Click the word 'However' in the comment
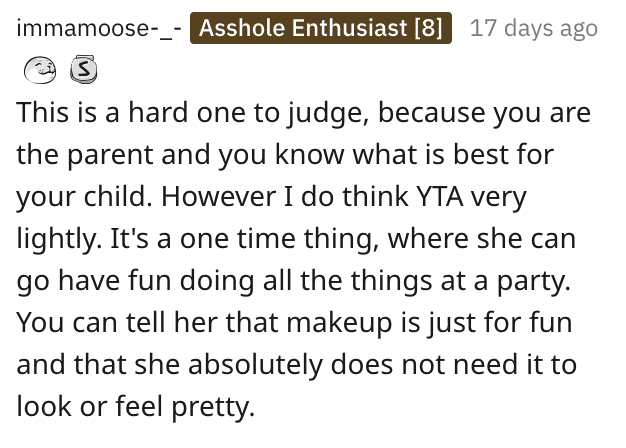Screen dimensions: 626x448 (x=219, y=197)
